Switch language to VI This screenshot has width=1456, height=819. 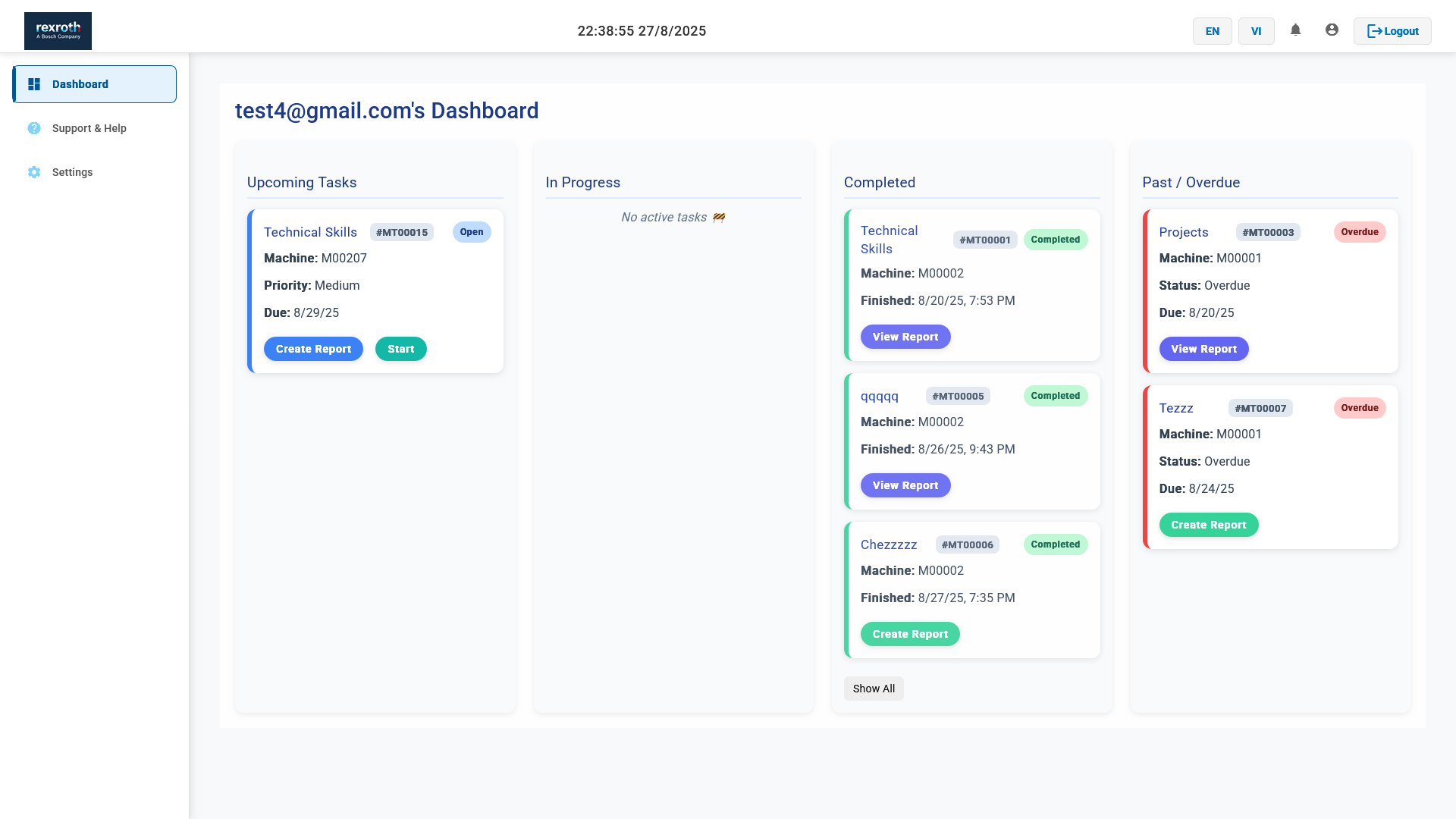1256,31
